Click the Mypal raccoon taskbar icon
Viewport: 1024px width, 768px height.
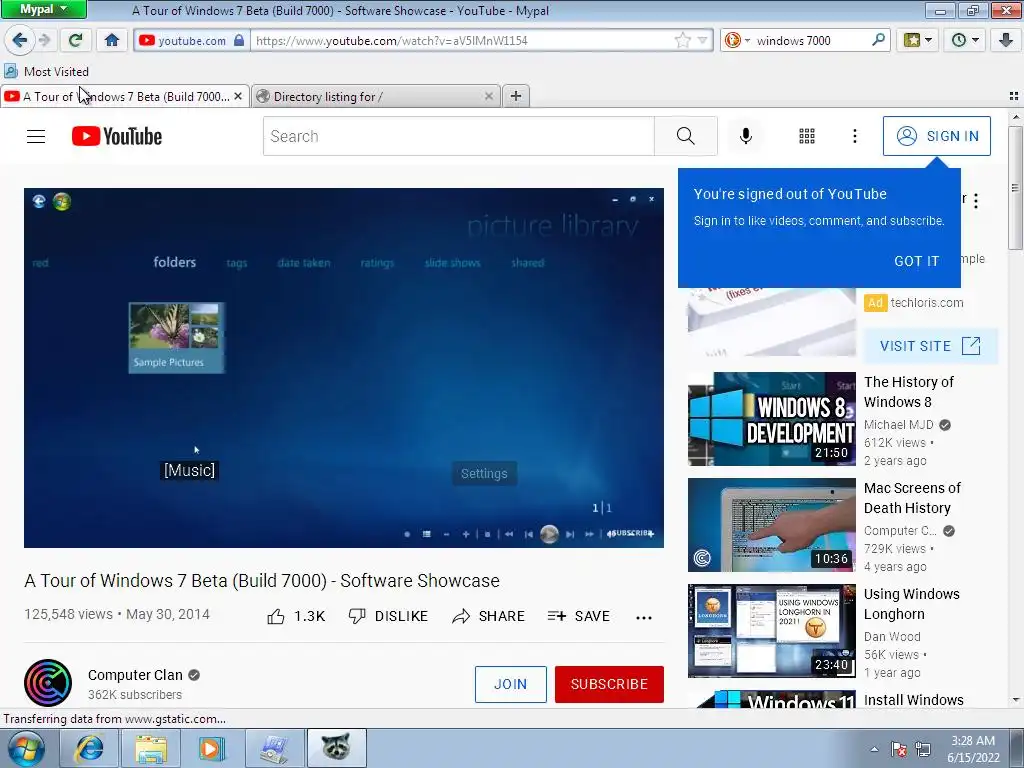[x=336, y=748]
